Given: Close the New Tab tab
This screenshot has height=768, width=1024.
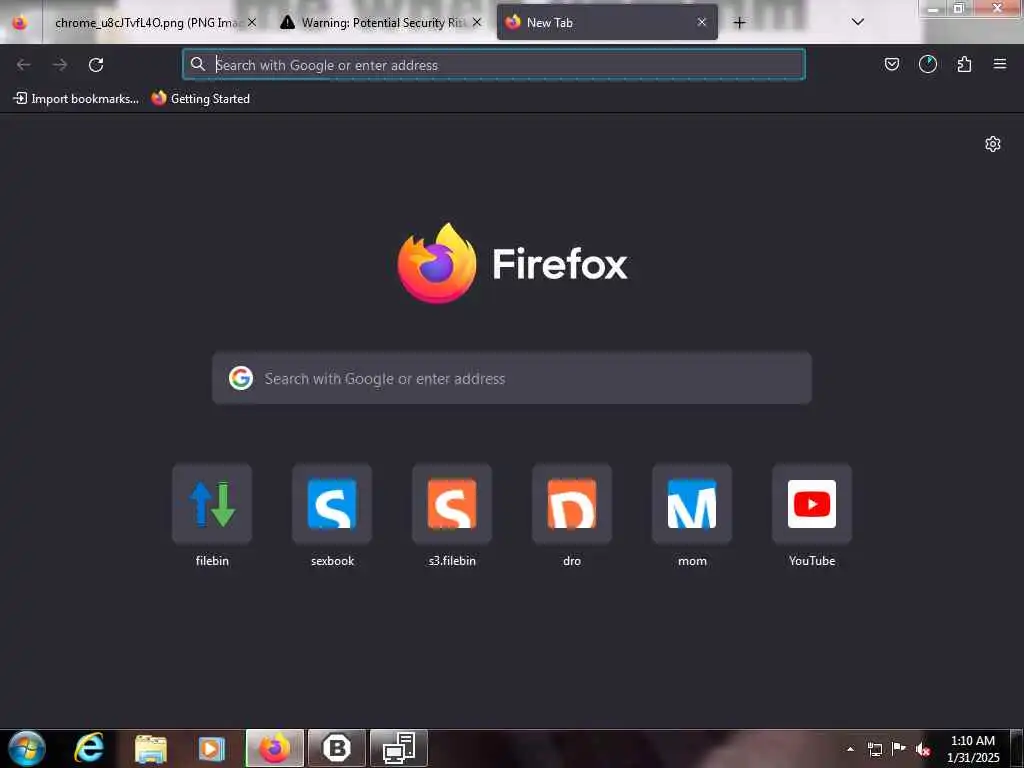Looking at the screenshot, I should coord(702,22).
